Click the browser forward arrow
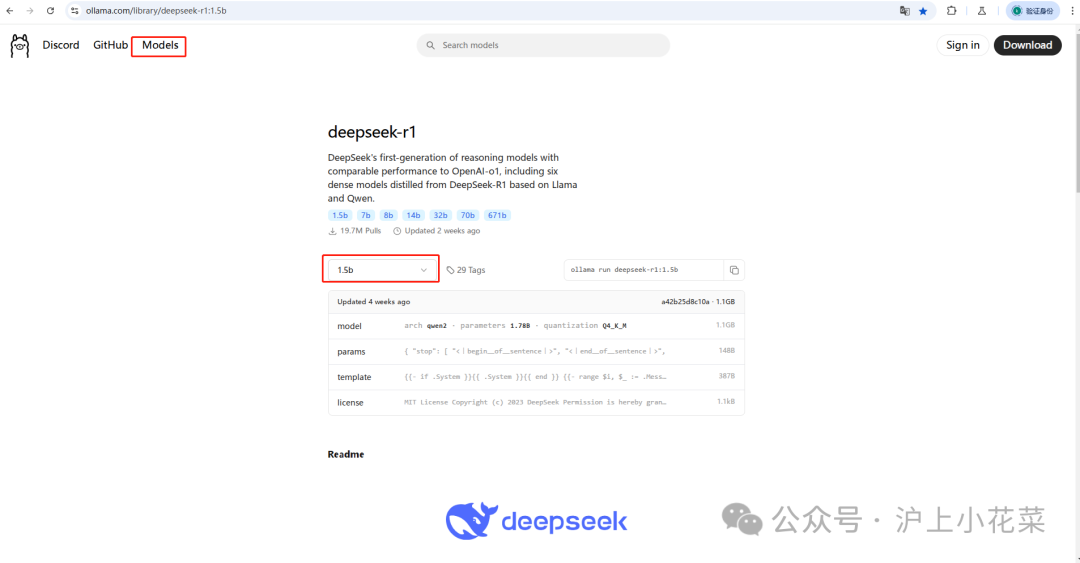The image size is (1080, 563). pos(30,11)
